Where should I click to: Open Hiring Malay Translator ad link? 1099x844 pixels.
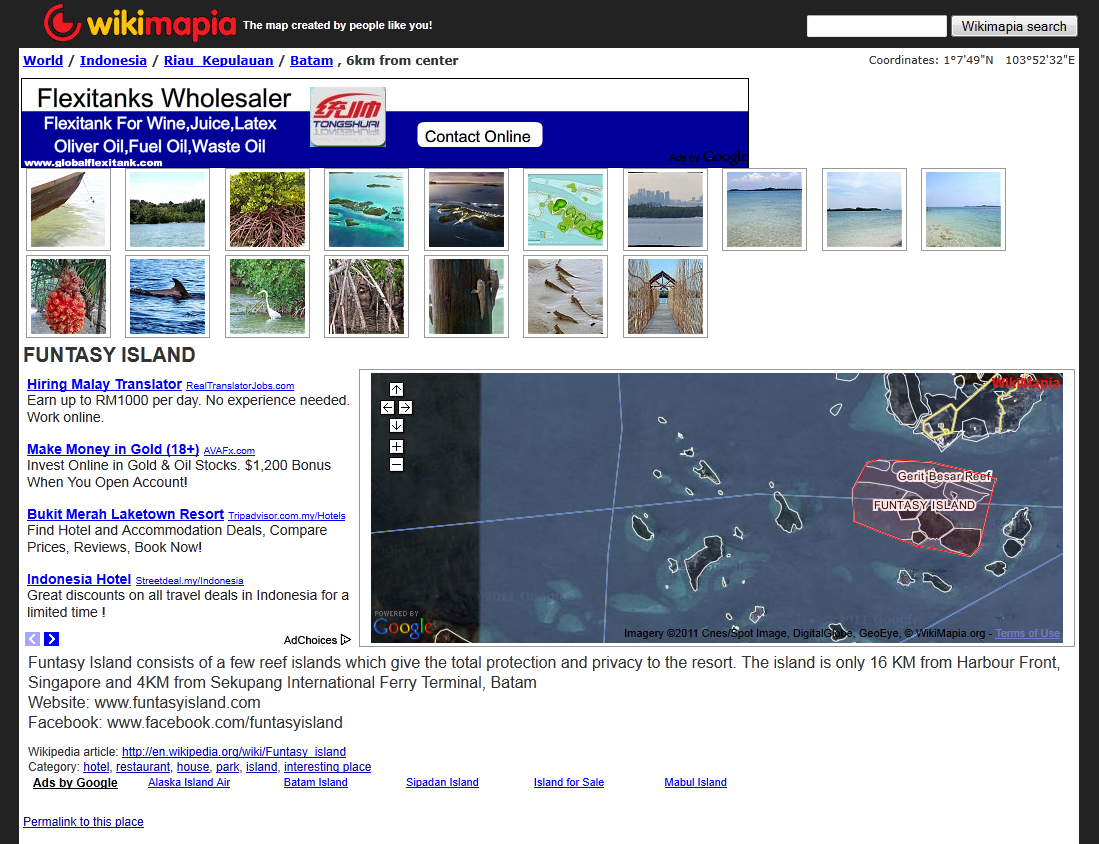pos(104,384)
